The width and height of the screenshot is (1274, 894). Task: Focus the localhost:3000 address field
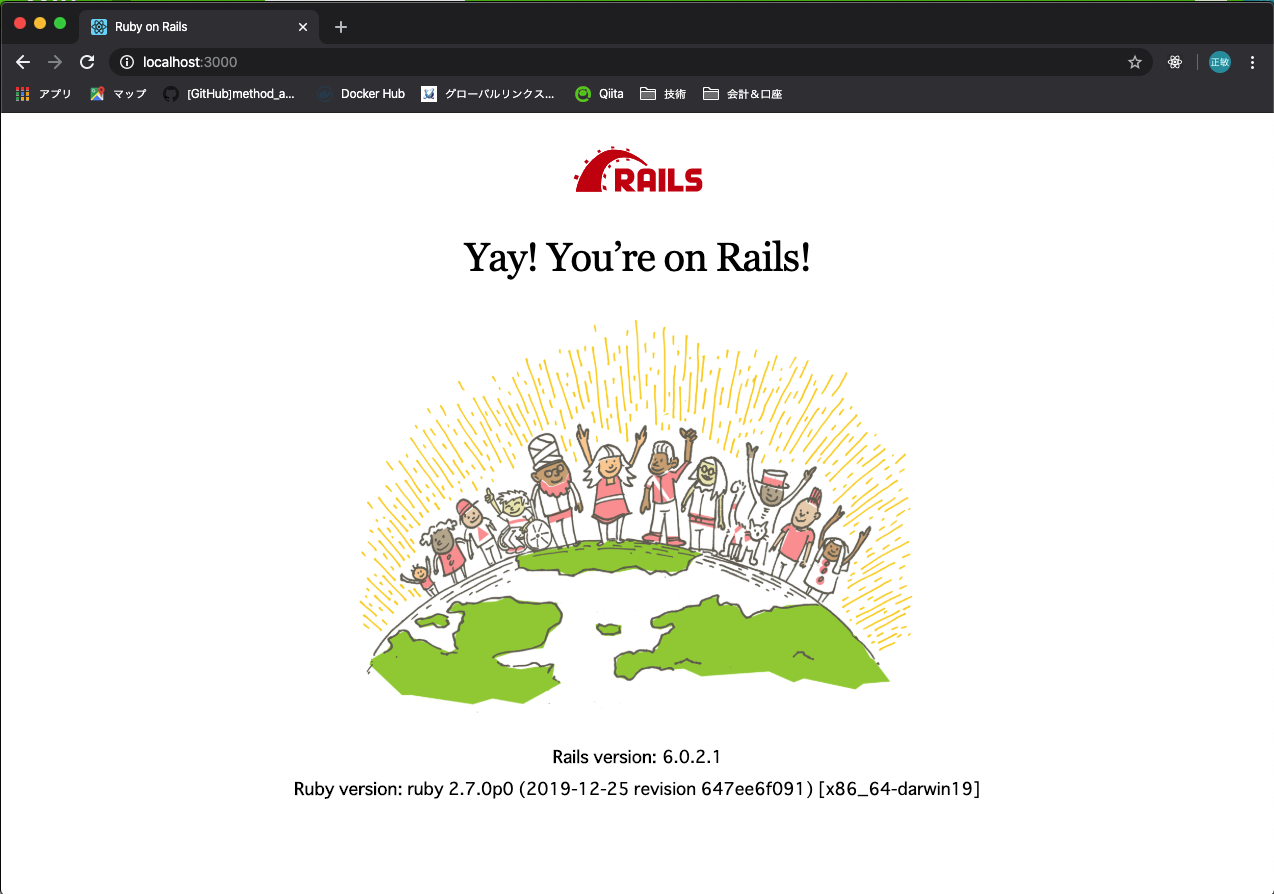630,62
